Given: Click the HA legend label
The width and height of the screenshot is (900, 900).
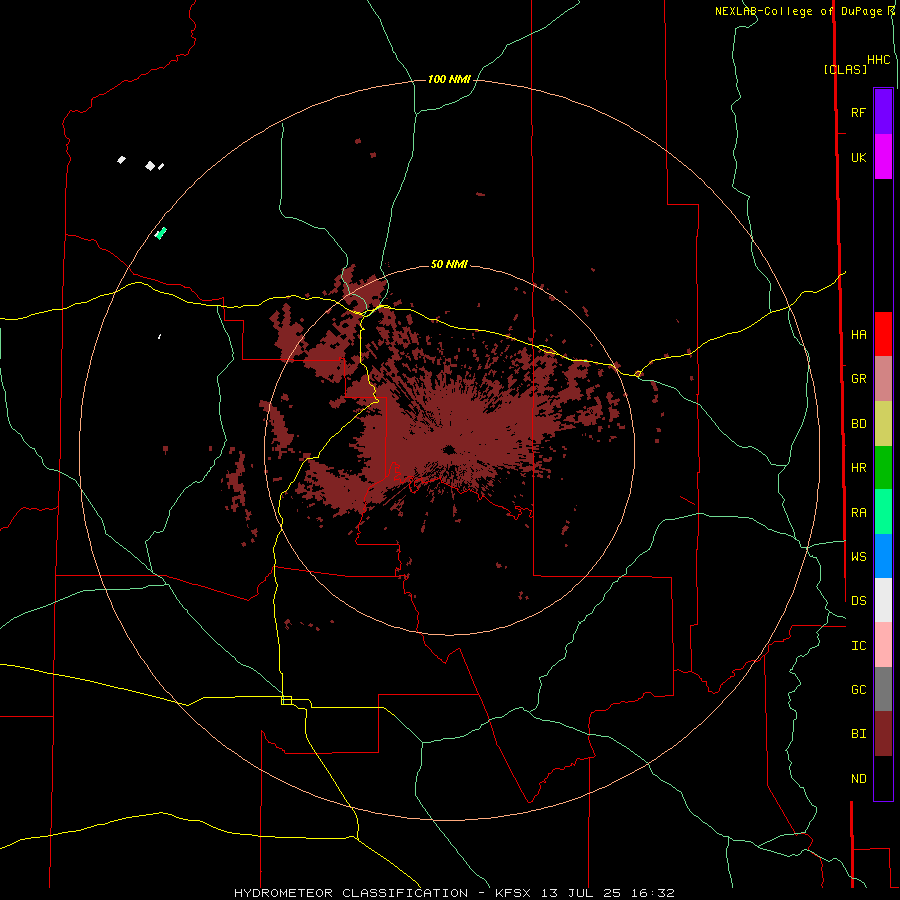Looking at the screenshot, I should click(x=858, y=334).
